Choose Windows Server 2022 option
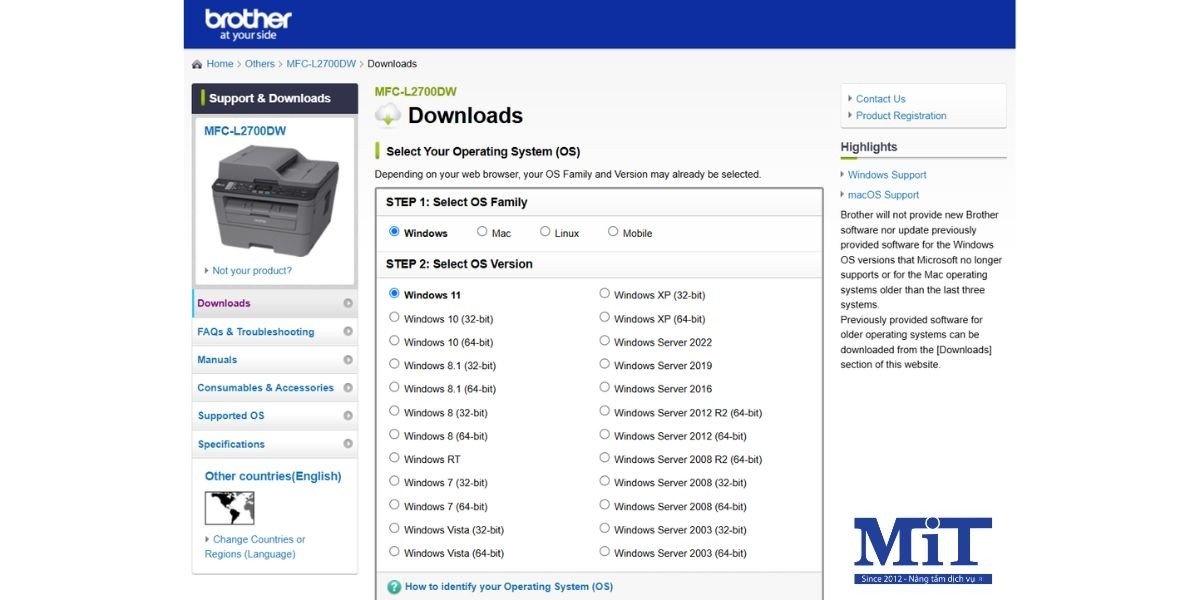The width and height of the screenshot is (1200, 600). pos(604,341)
